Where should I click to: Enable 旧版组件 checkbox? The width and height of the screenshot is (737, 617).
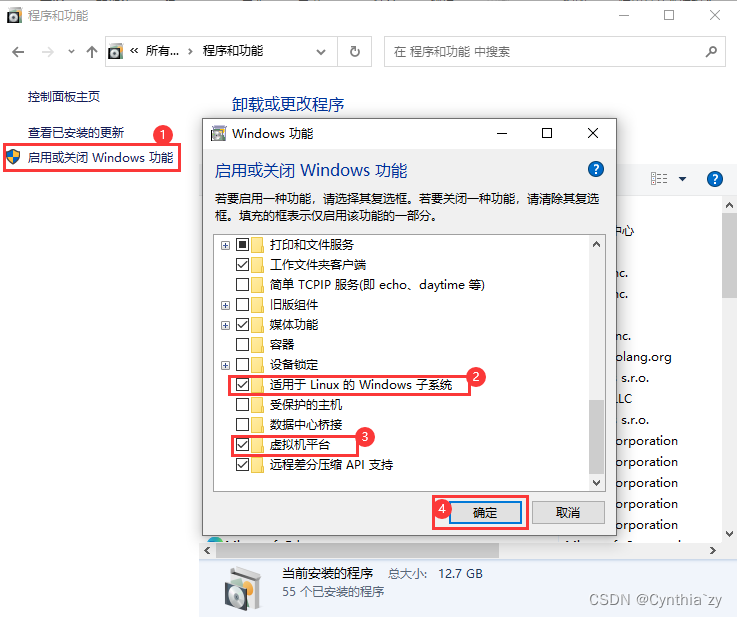click(243, 305)
